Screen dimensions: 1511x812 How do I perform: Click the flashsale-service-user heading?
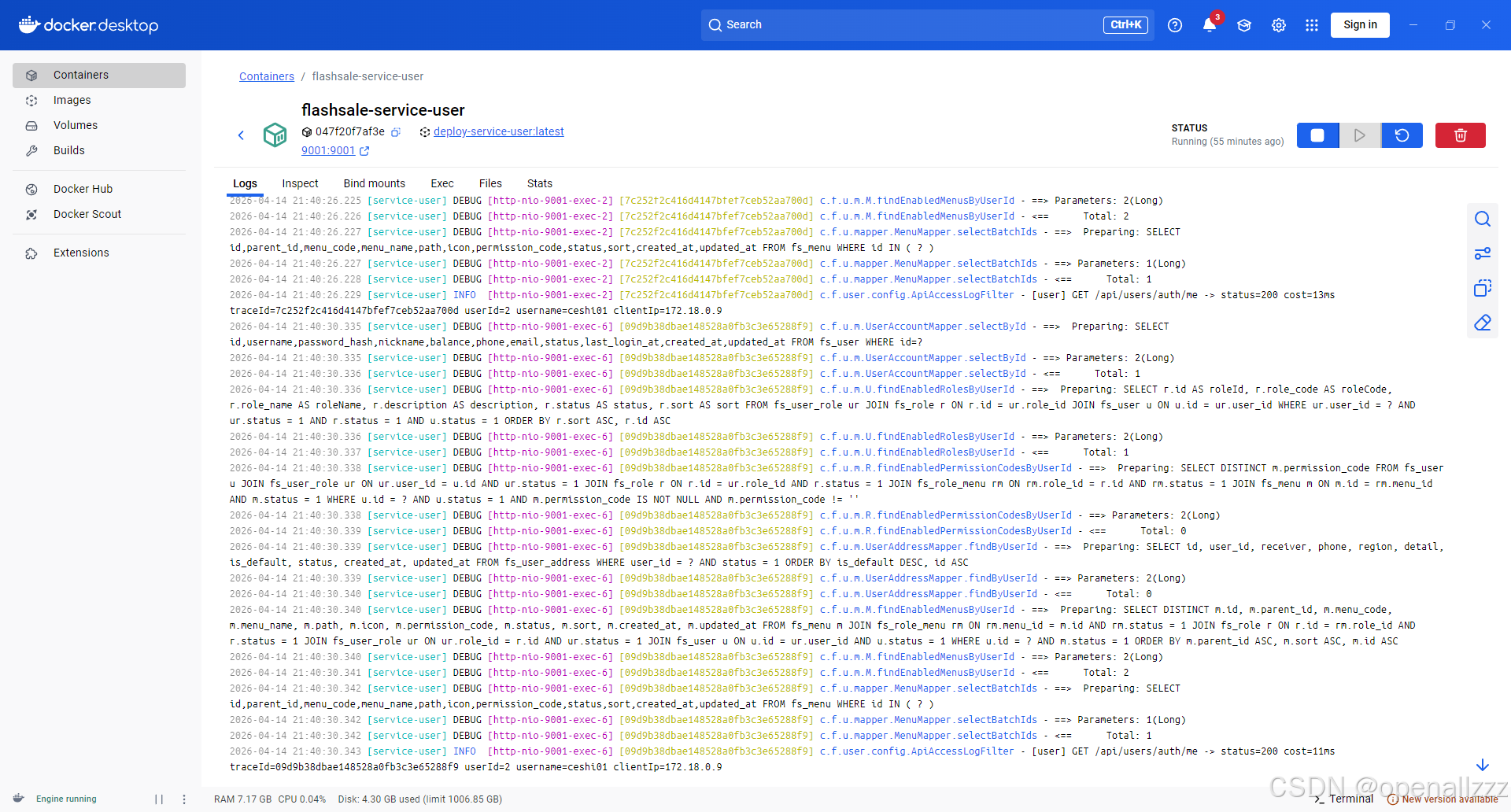(x=383, y=110)
